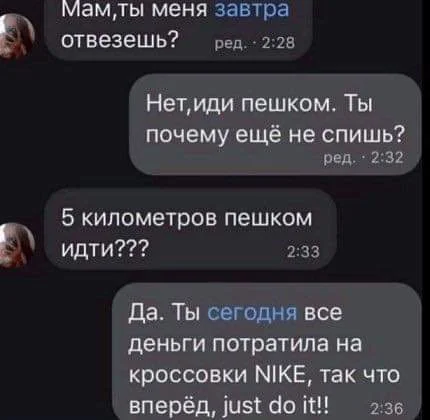Select the 'кроссовки NIKE' message bubble

267,352
